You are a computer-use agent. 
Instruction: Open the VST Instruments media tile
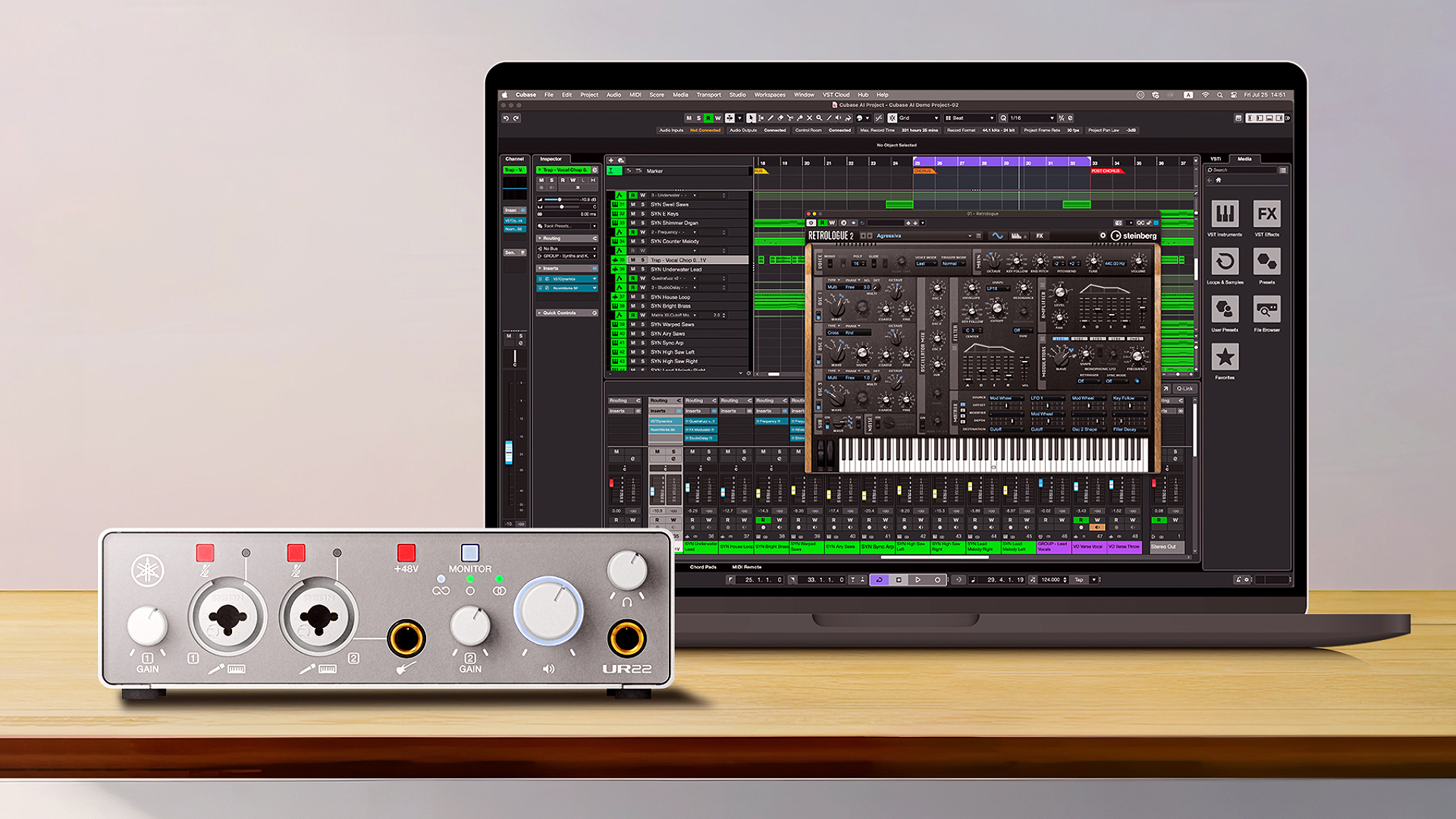(x=1225, y=215)
